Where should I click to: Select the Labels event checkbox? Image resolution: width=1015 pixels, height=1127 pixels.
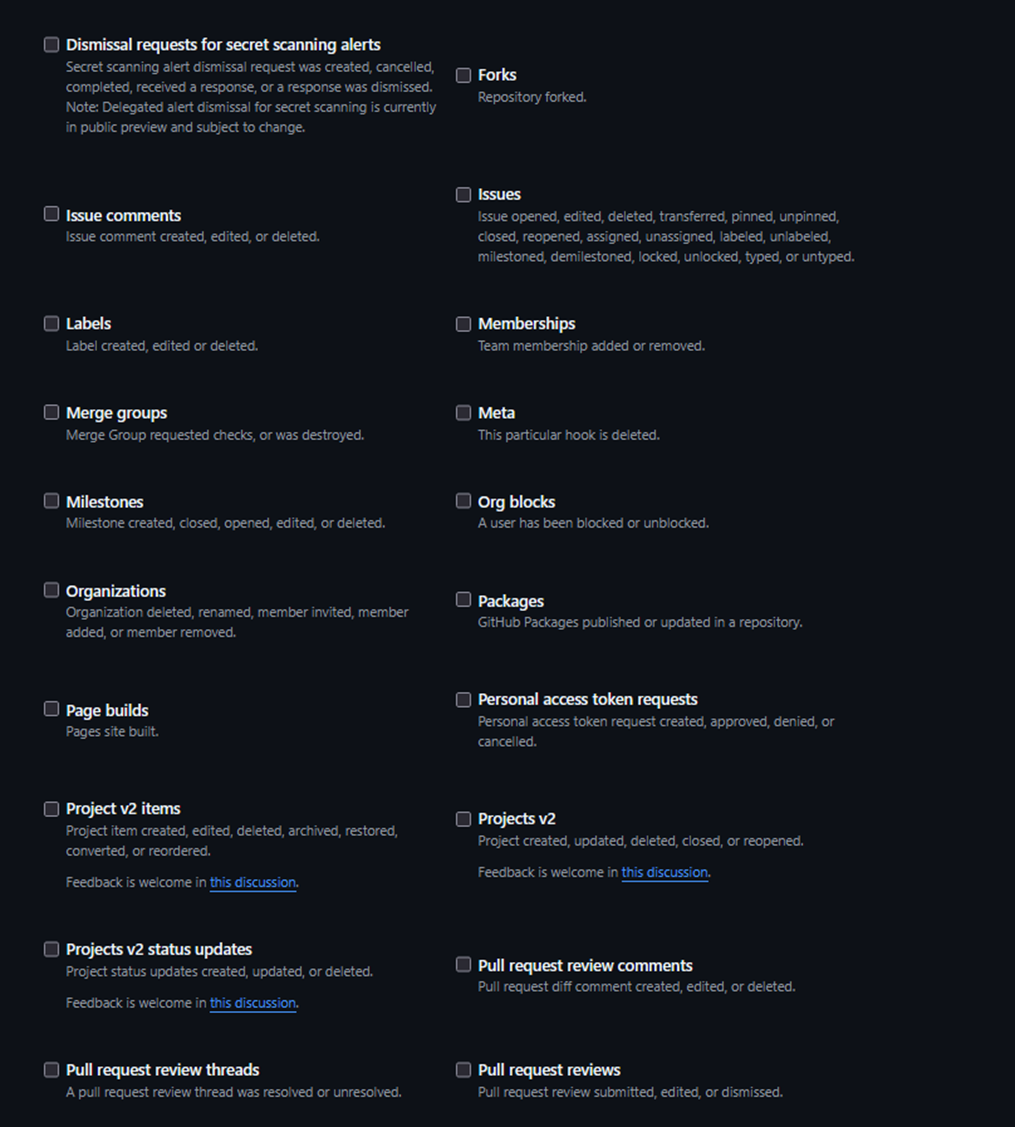tap(51, 323)
